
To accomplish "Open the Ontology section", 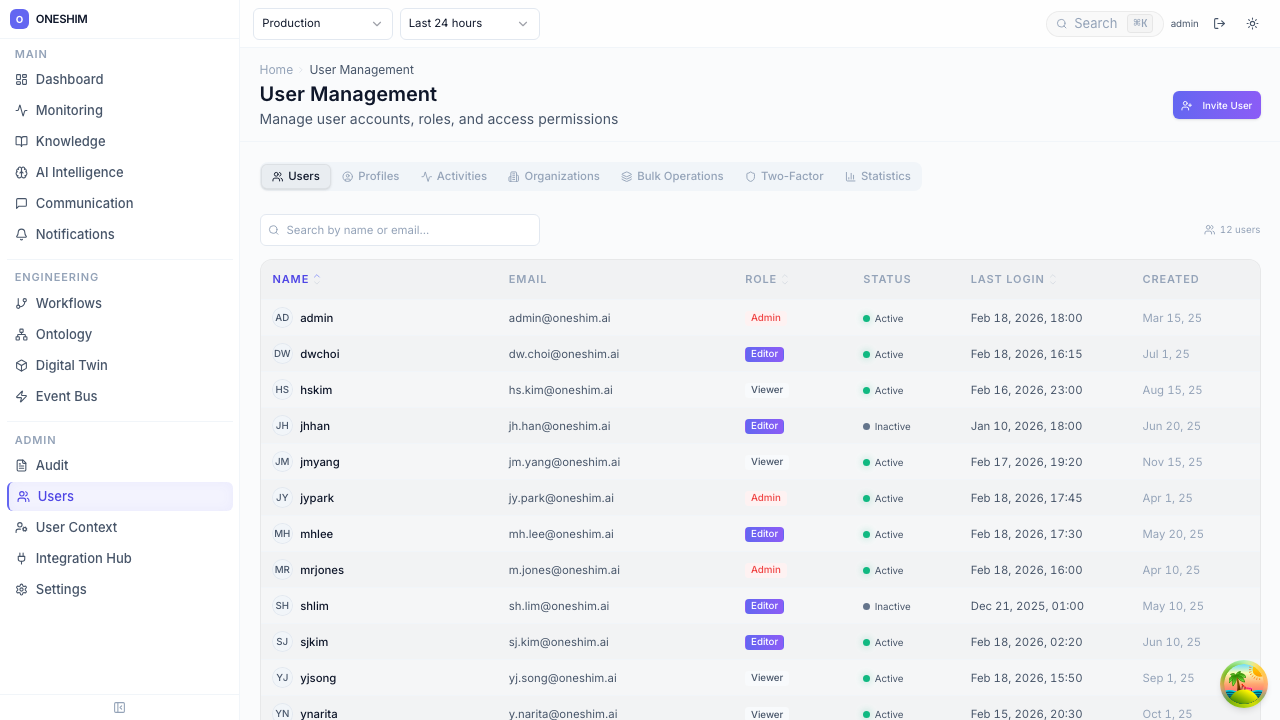I will tap(63, 334).
